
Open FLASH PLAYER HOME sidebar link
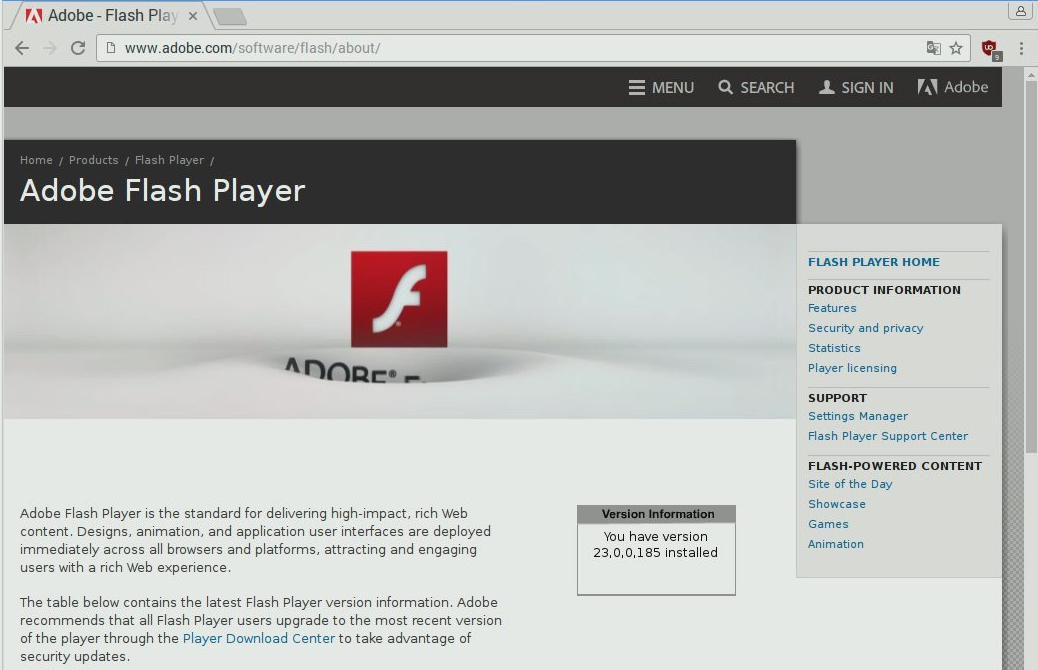(873, 262)
